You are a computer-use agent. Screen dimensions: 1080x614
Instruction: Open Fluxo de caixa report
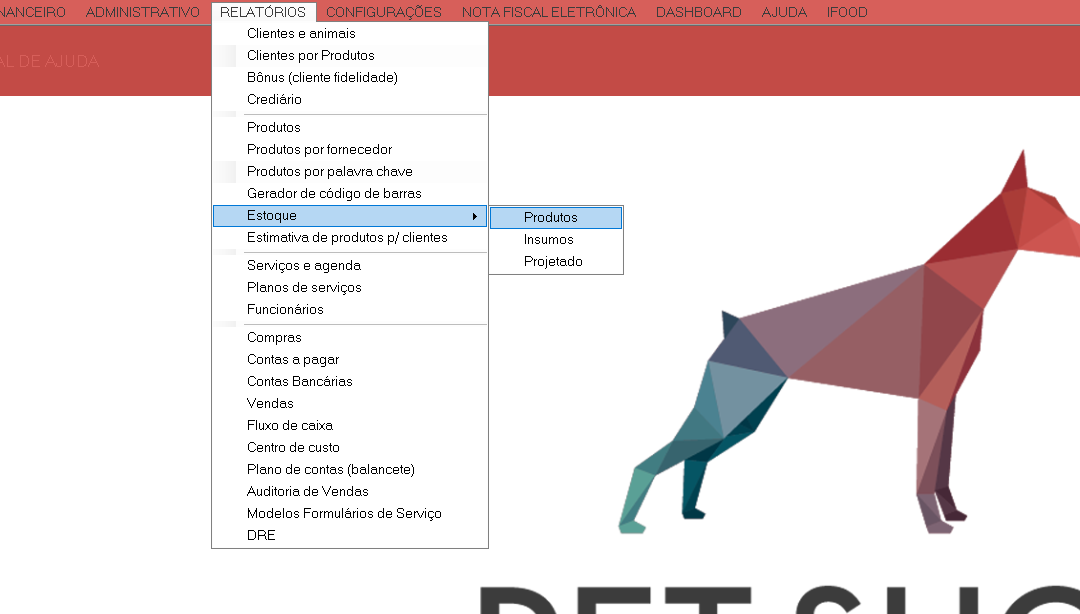point(350,426)
